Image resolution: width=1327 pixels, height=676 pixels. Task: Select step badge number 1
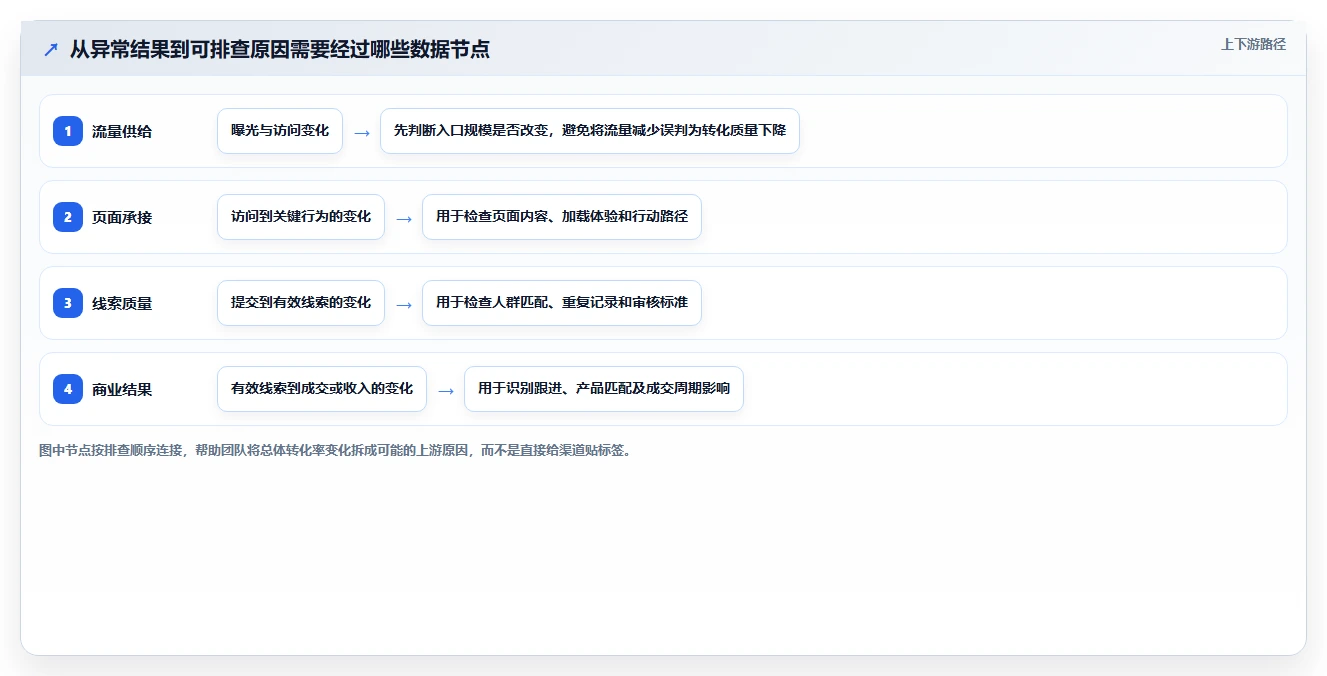(x=68, y=131)
